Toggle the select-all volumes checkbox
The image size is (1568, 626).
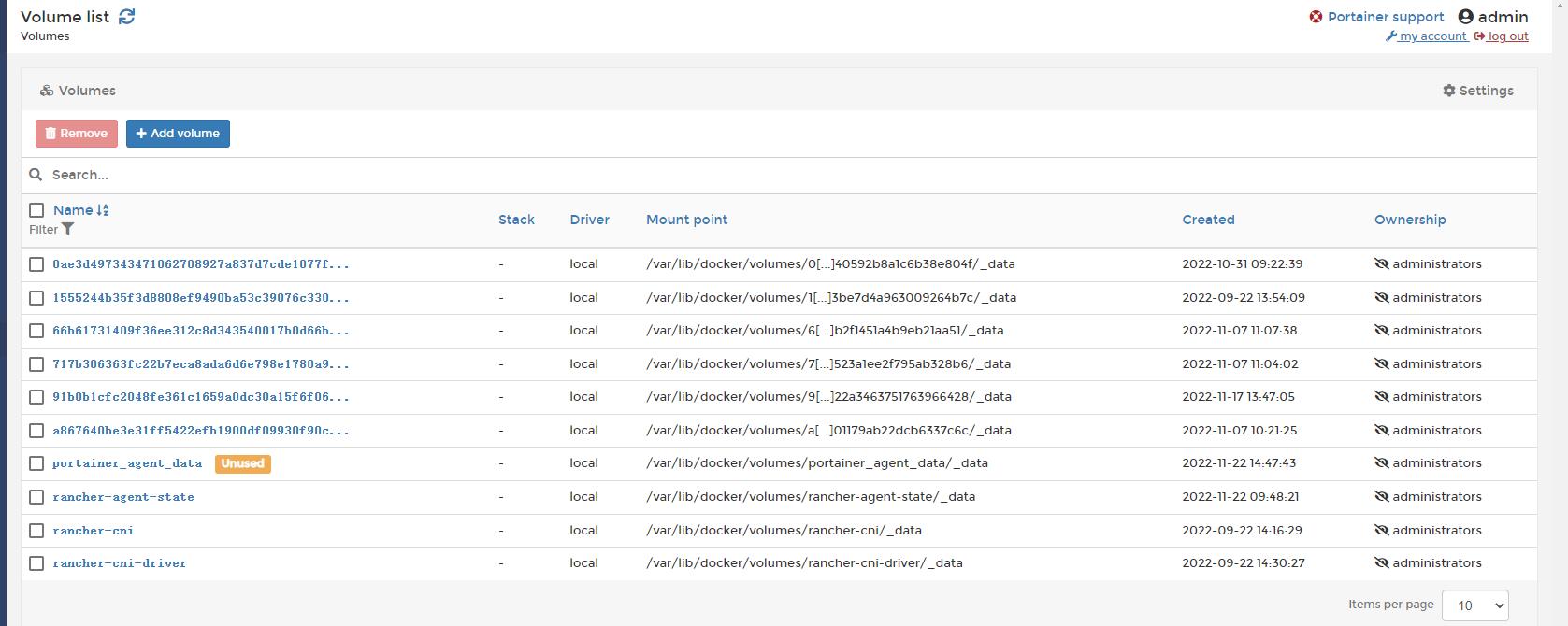coord(36,210)
